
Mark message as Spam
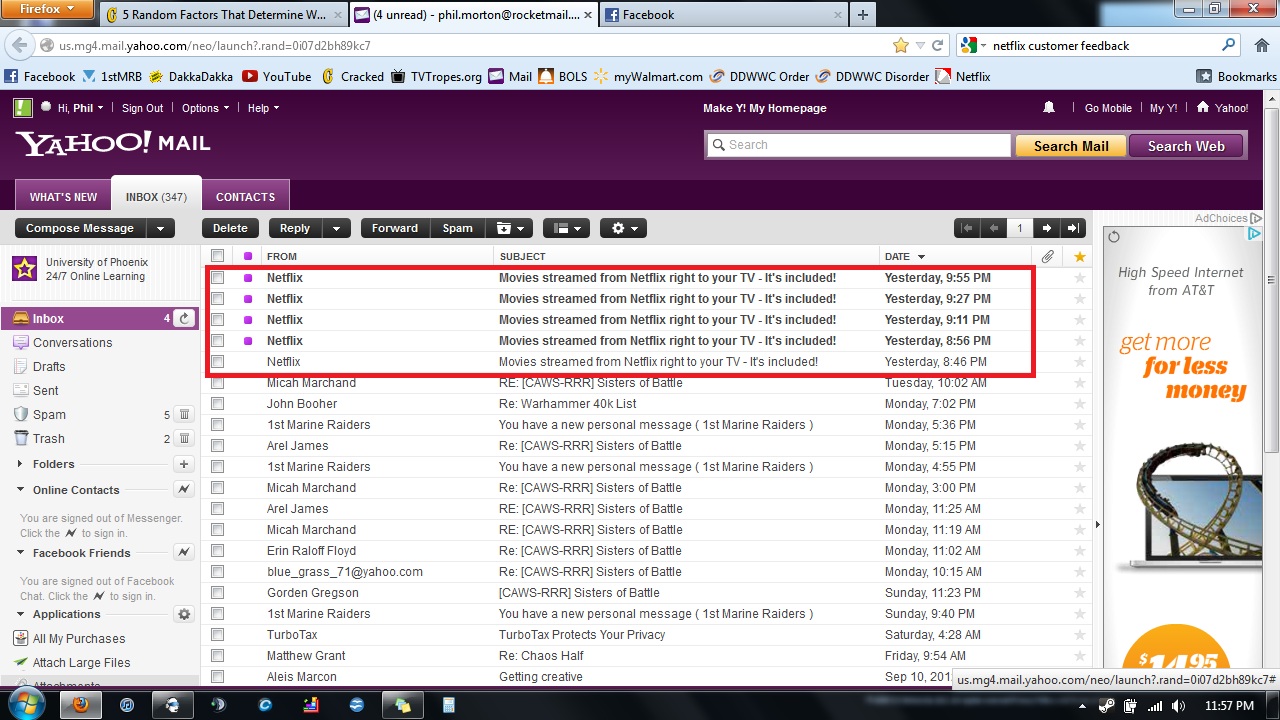(x=457, y=228)
